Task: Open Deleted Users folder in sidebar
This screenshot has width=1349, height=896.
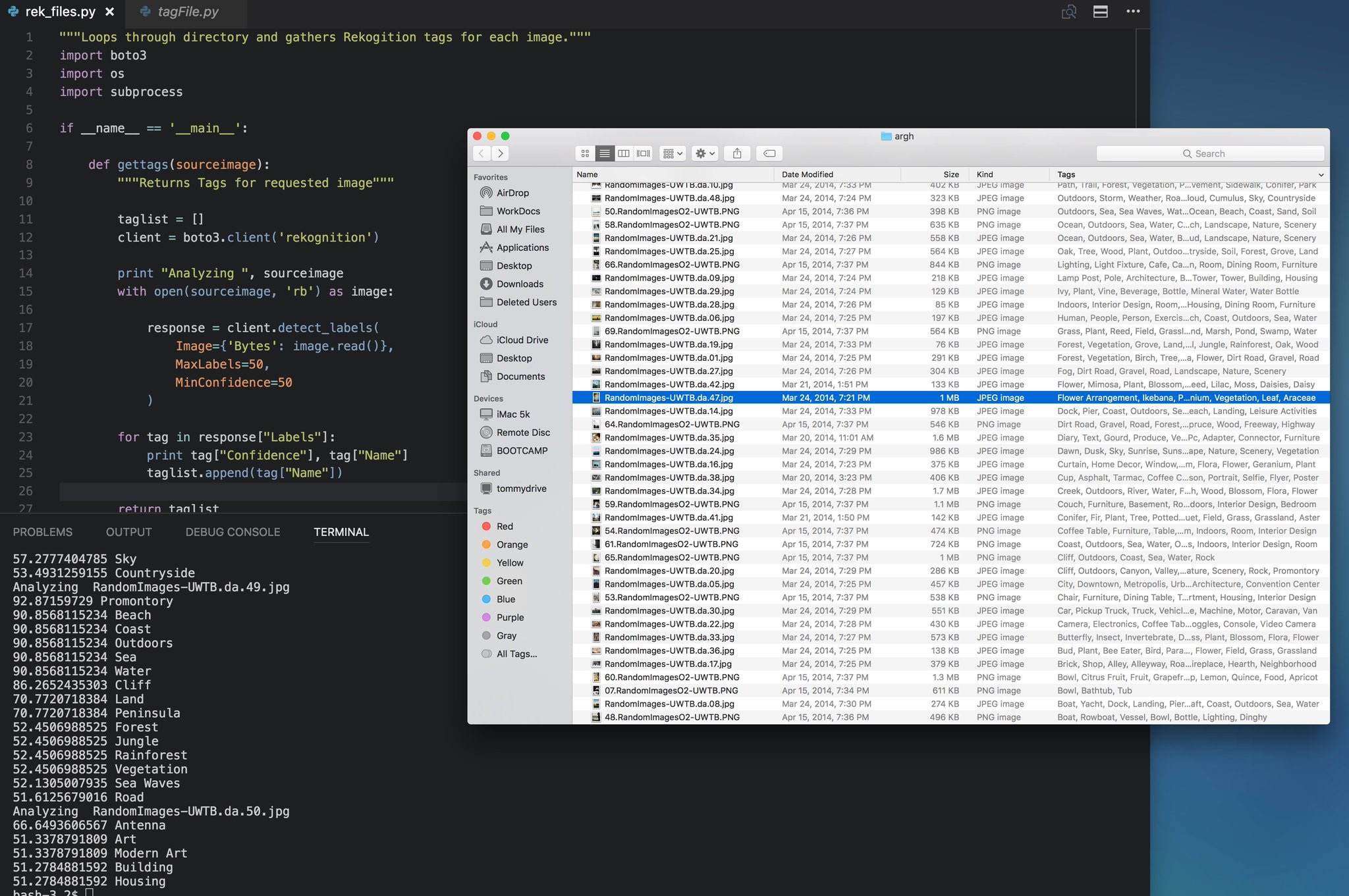Action: (526, 302)
